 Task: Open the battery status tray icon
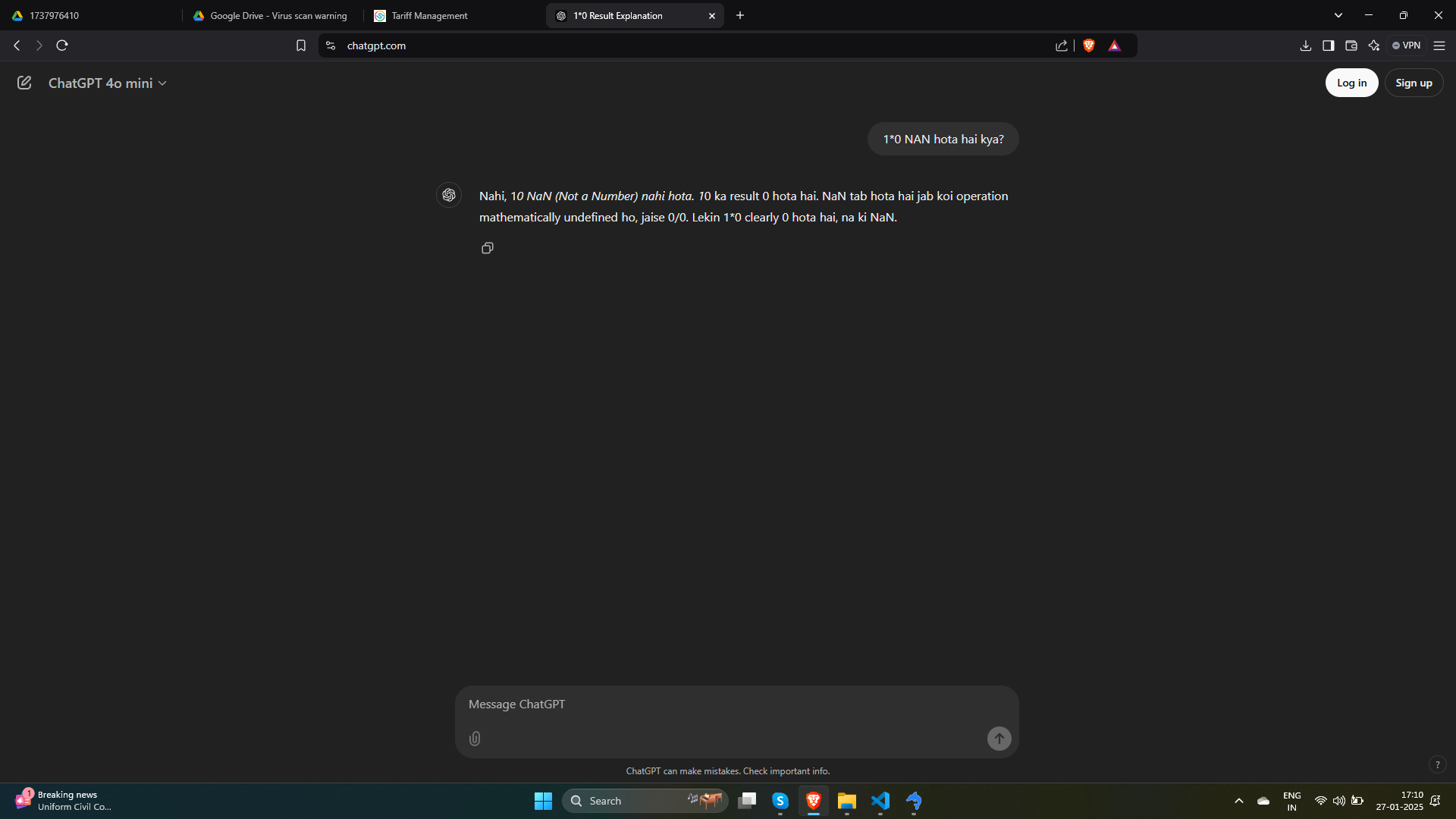point(1357,801)
